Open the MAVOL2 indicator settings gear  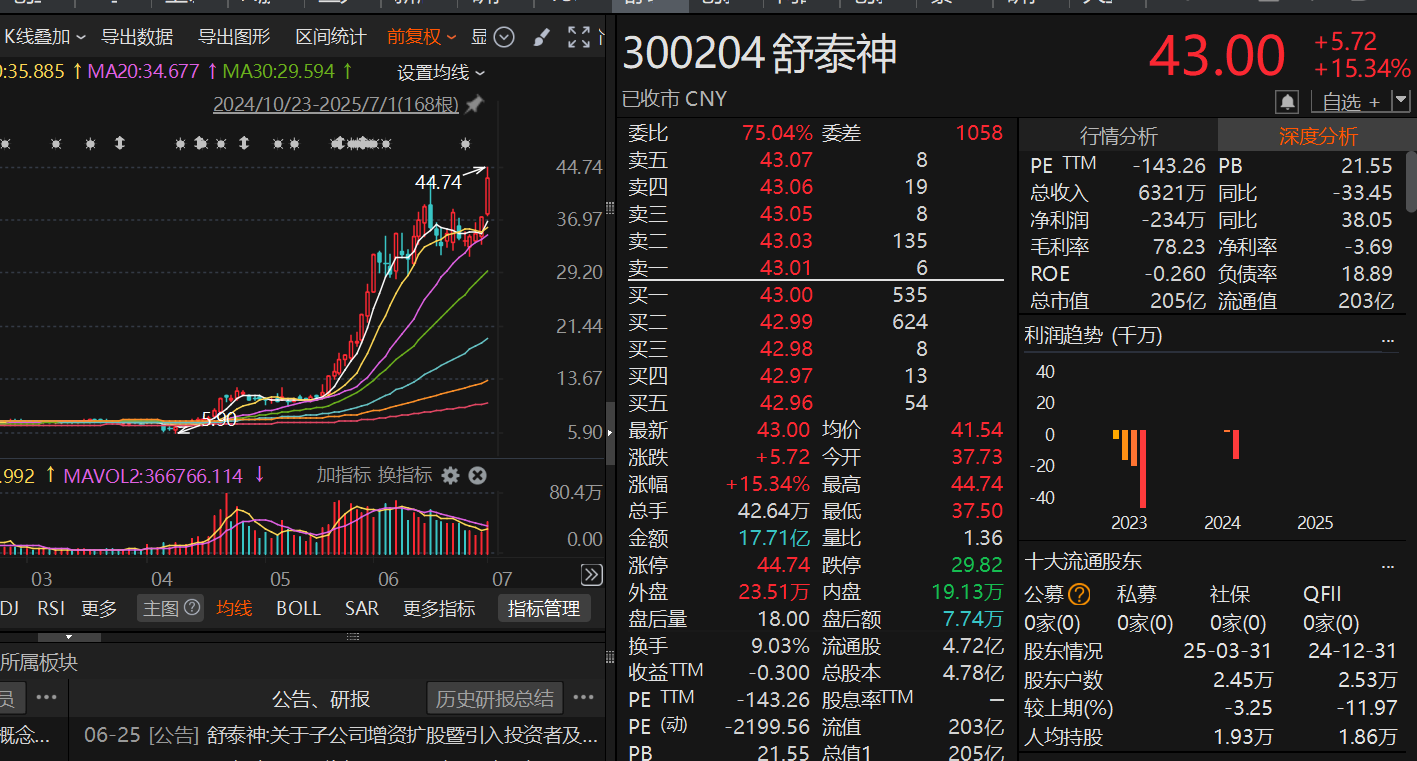450,476
